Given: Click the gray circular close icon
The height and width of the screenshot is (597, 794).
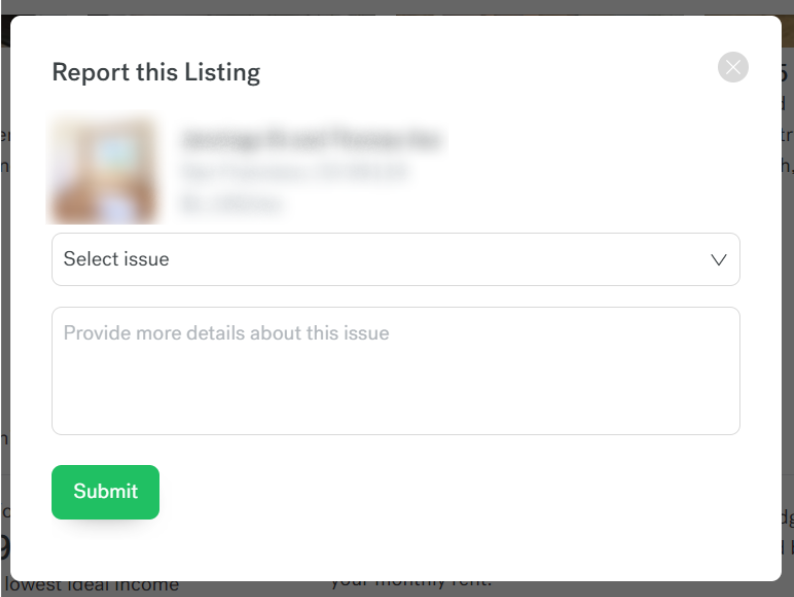Looking at the screenshot, I should point(733,67).
